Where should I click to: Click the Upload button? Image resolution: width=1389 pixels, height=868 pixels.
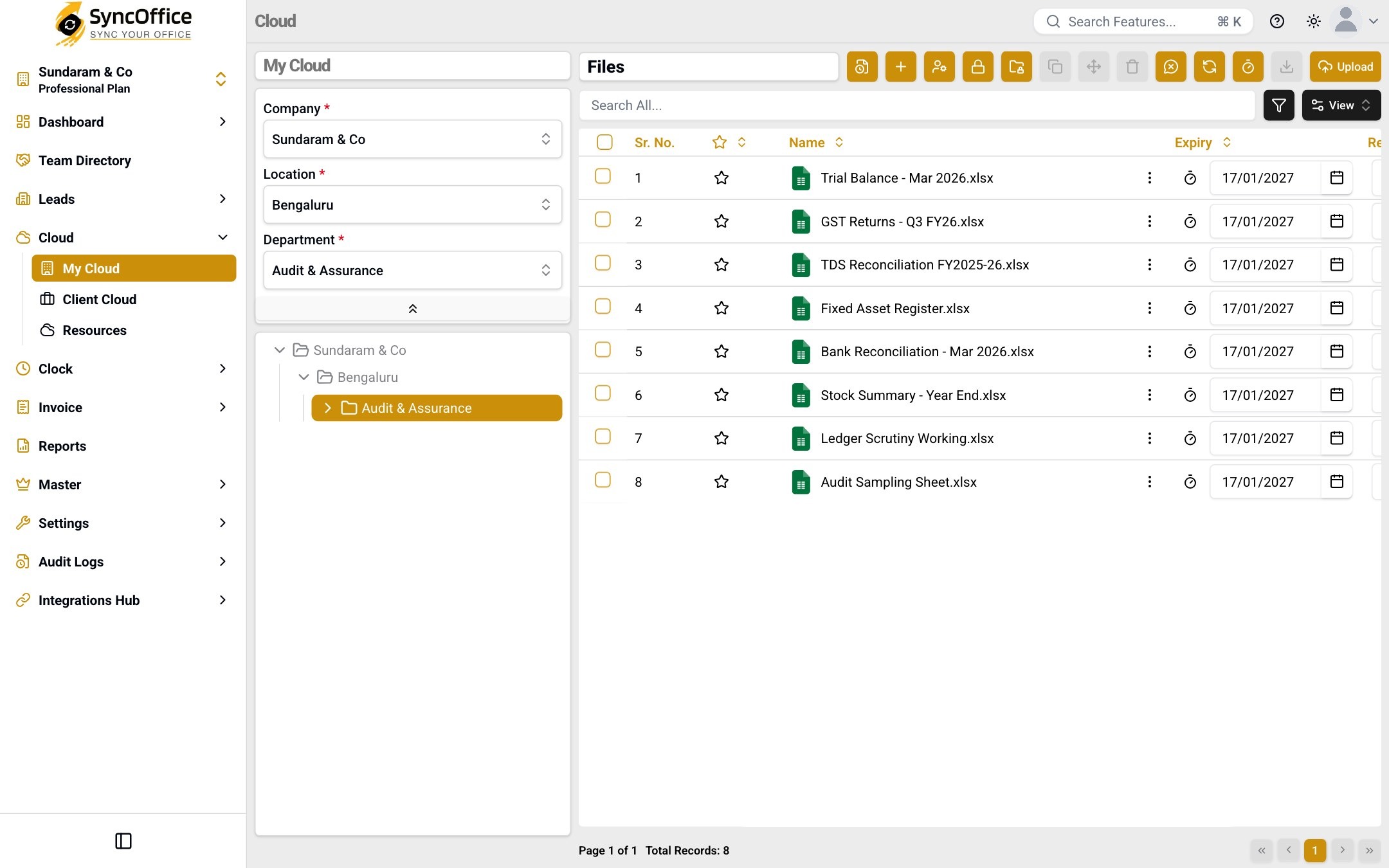coord(1345,67)
